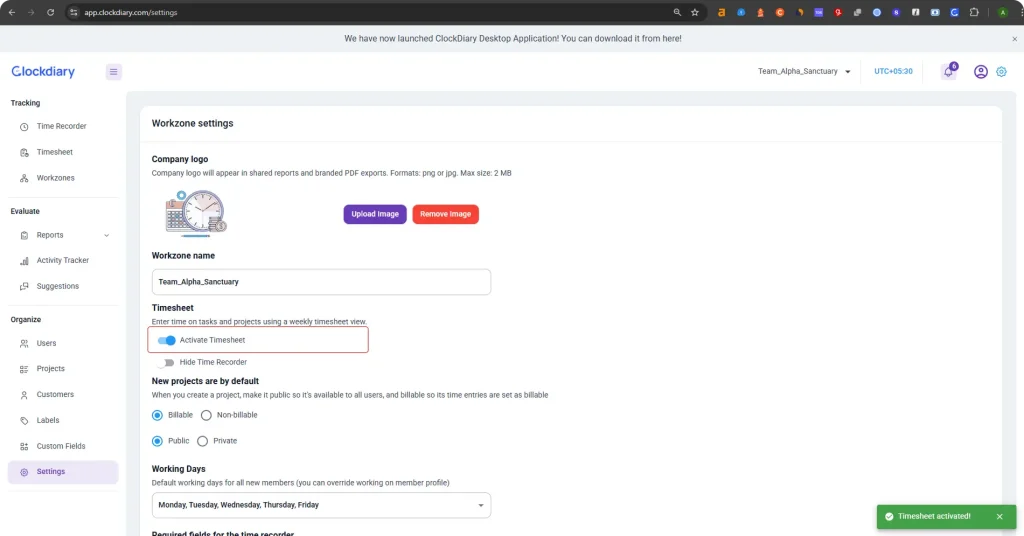
Task: Click browser reload icon
Action: coord(50,12)
